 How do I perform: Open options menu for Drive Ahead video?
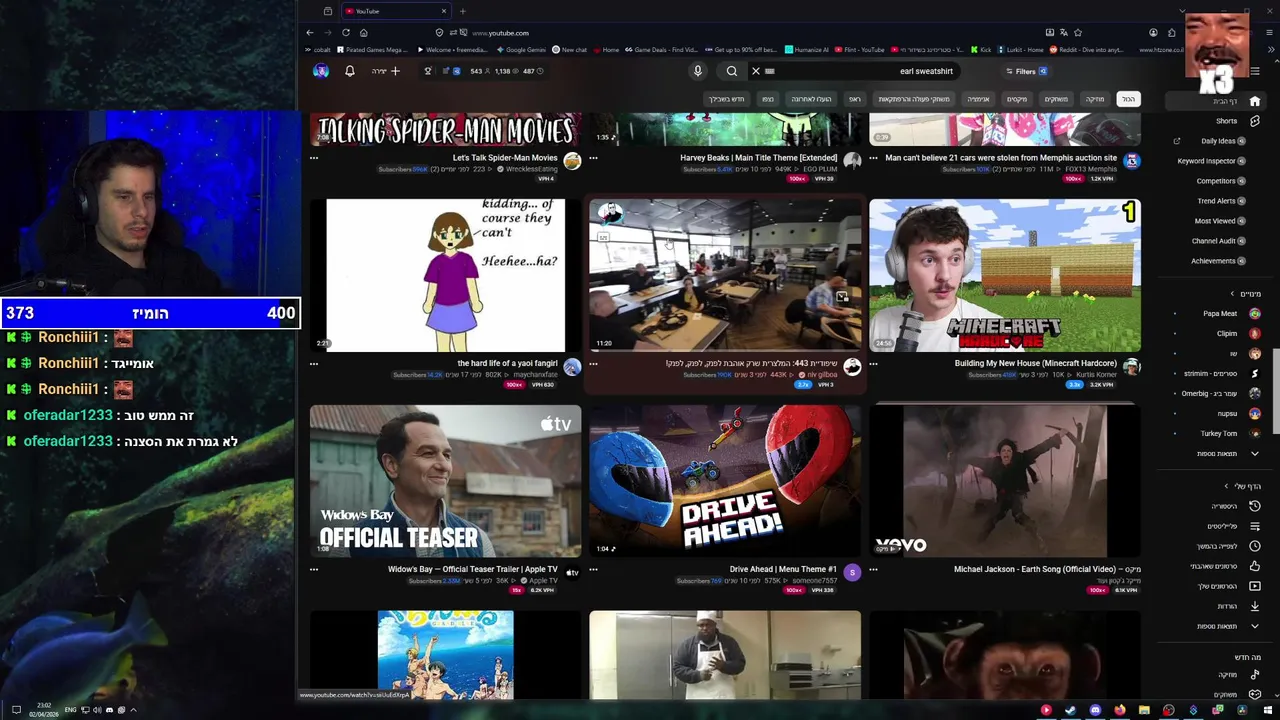click(593, 570)
